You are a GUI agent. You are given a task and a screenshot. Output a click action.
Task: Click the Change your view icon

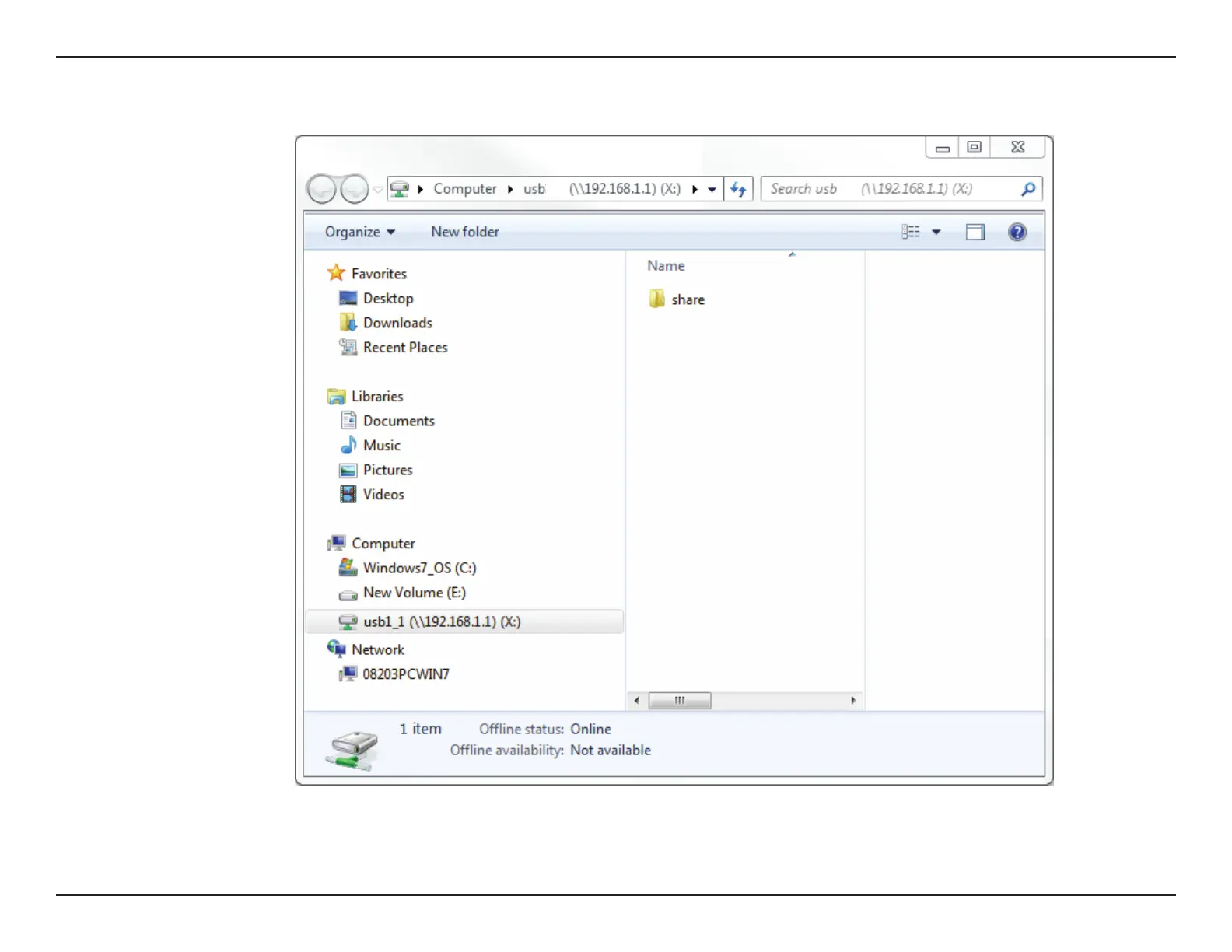pos(911,232)
